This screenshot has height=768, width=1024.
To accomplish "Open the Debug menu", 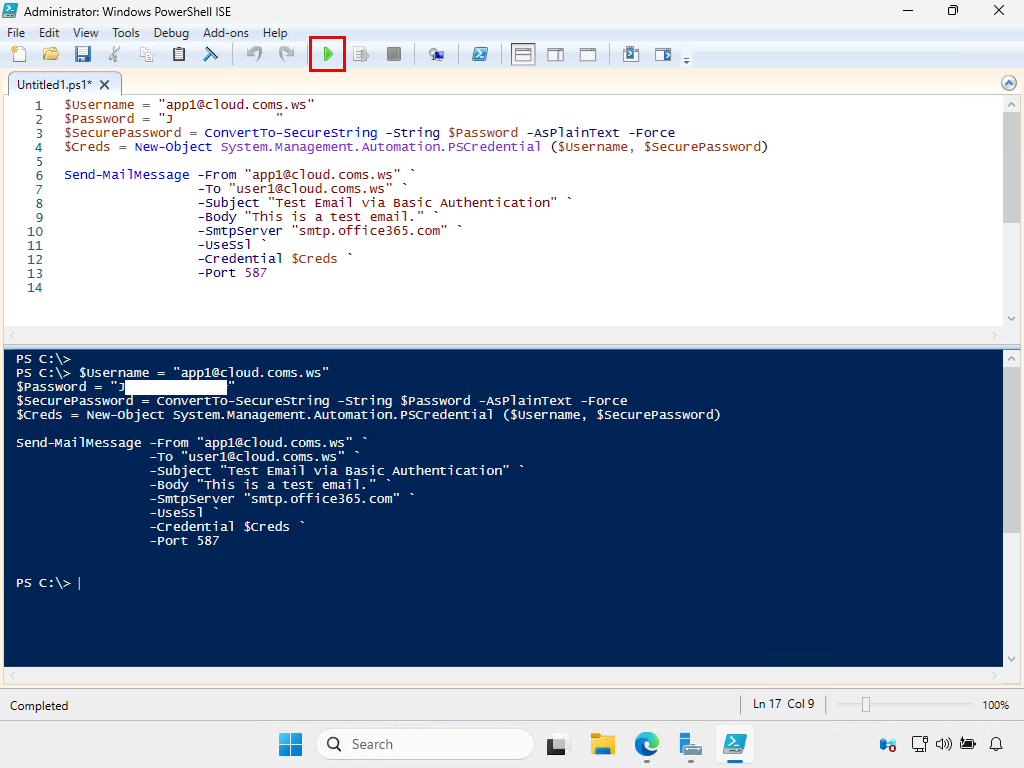I will click(171, 33).
